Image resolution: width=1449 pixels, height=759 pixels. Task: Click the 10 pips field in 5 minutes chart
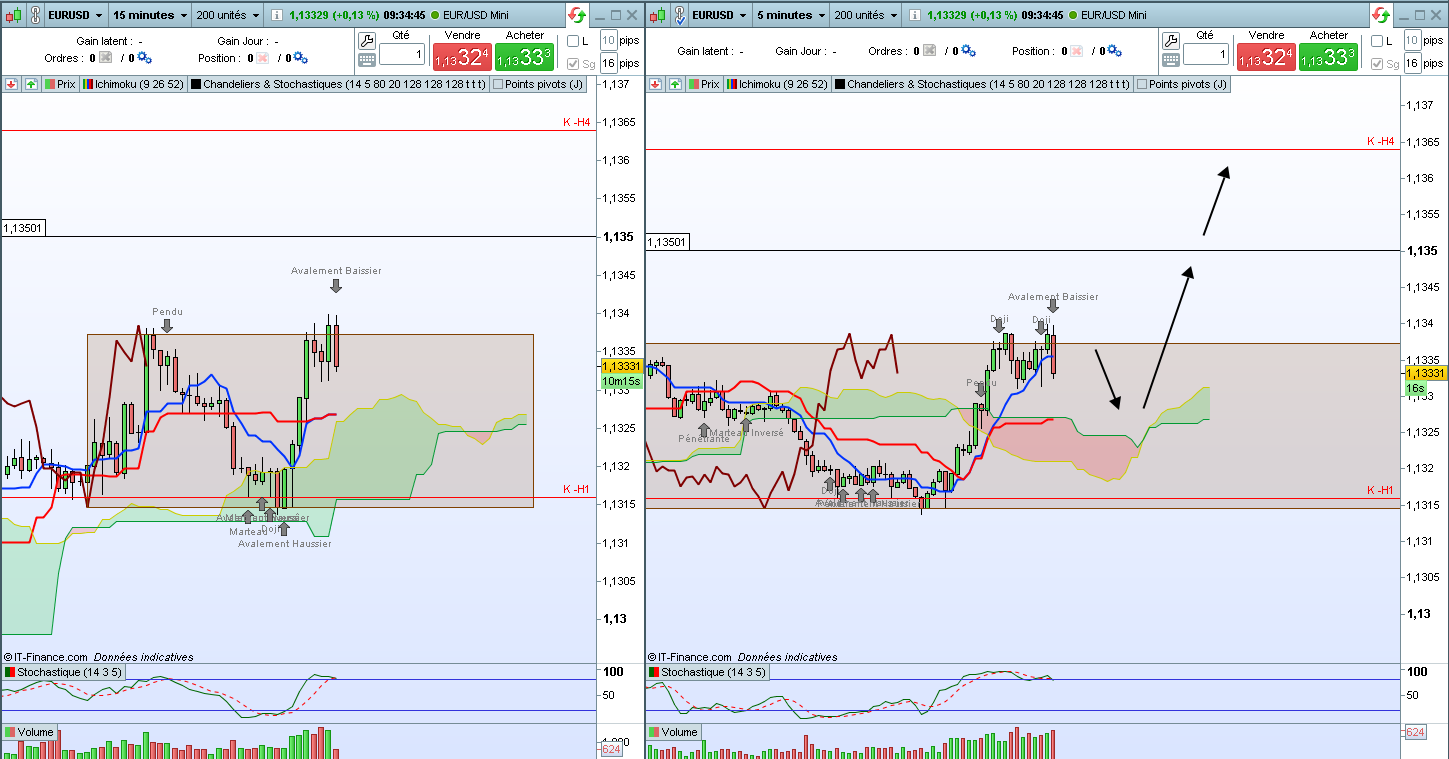click(x=1412, y=40)
